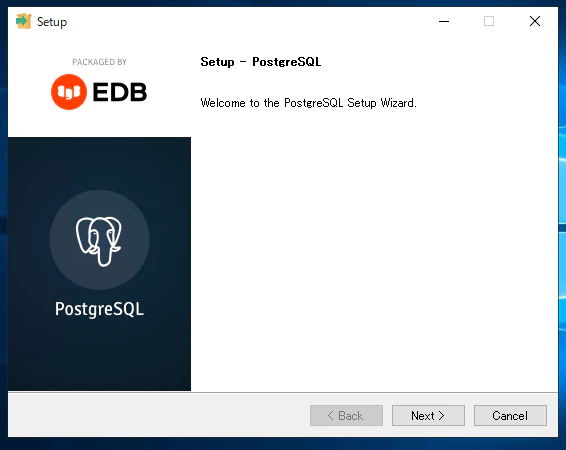Image resolution: width=566 pixels, height=450 pixels.
Task: Click the Next button to continue setup
Action: click(x=428, y=415)
